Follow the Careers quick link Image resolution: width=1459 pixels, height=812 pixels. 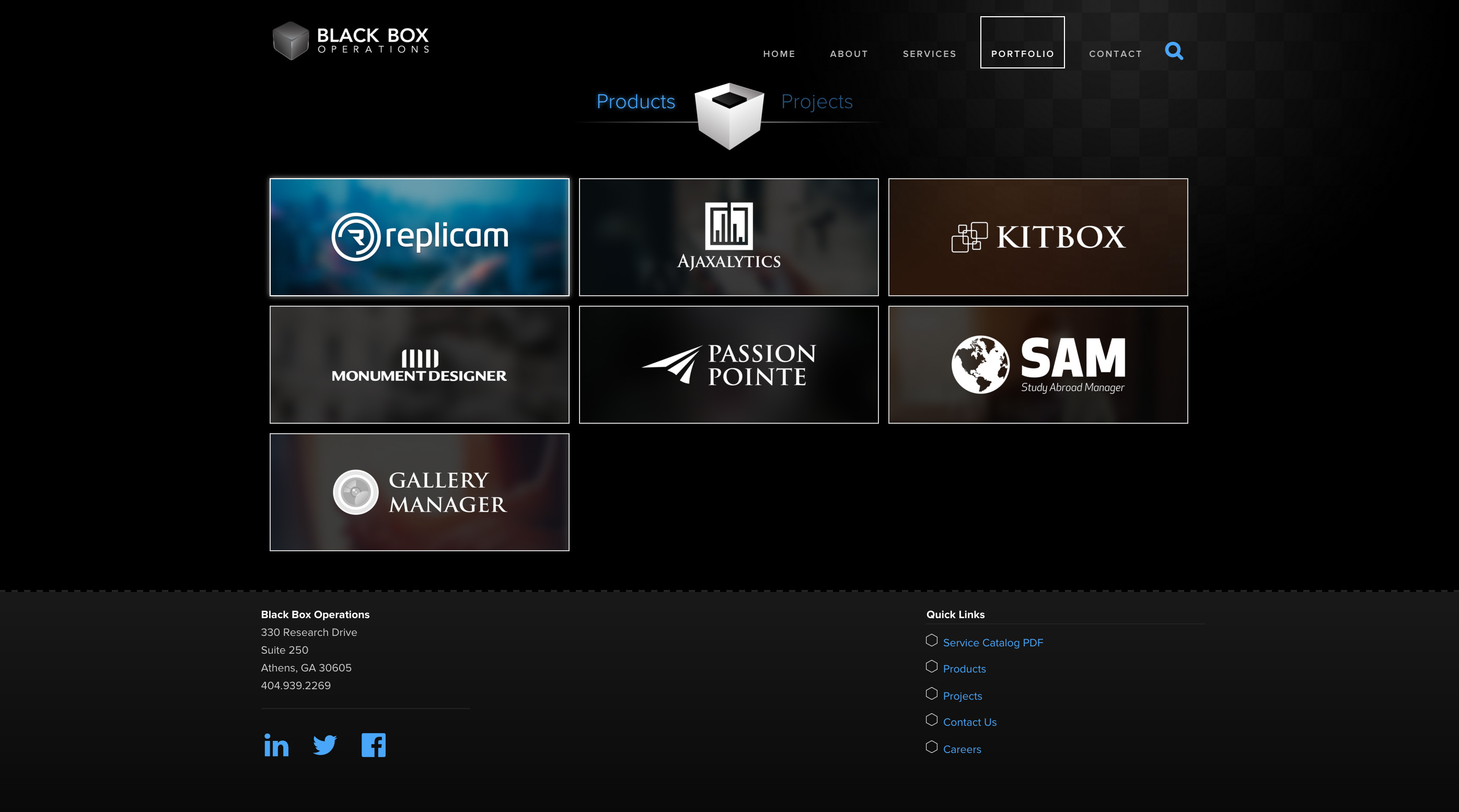(x=962, y=749)
